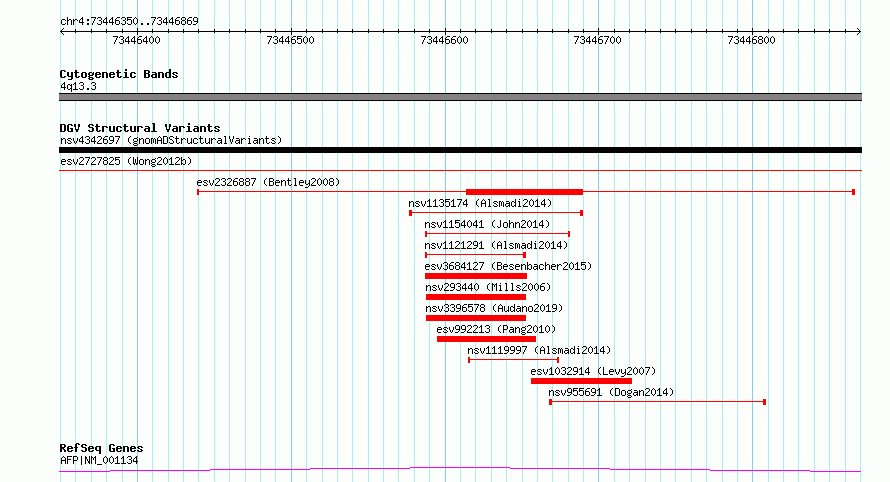The height and width of the screenshot is (482, 890).
Task: Open variant esv1032914 (Levy2007) label
Action: pyautogui.click(x=593, y=371)
